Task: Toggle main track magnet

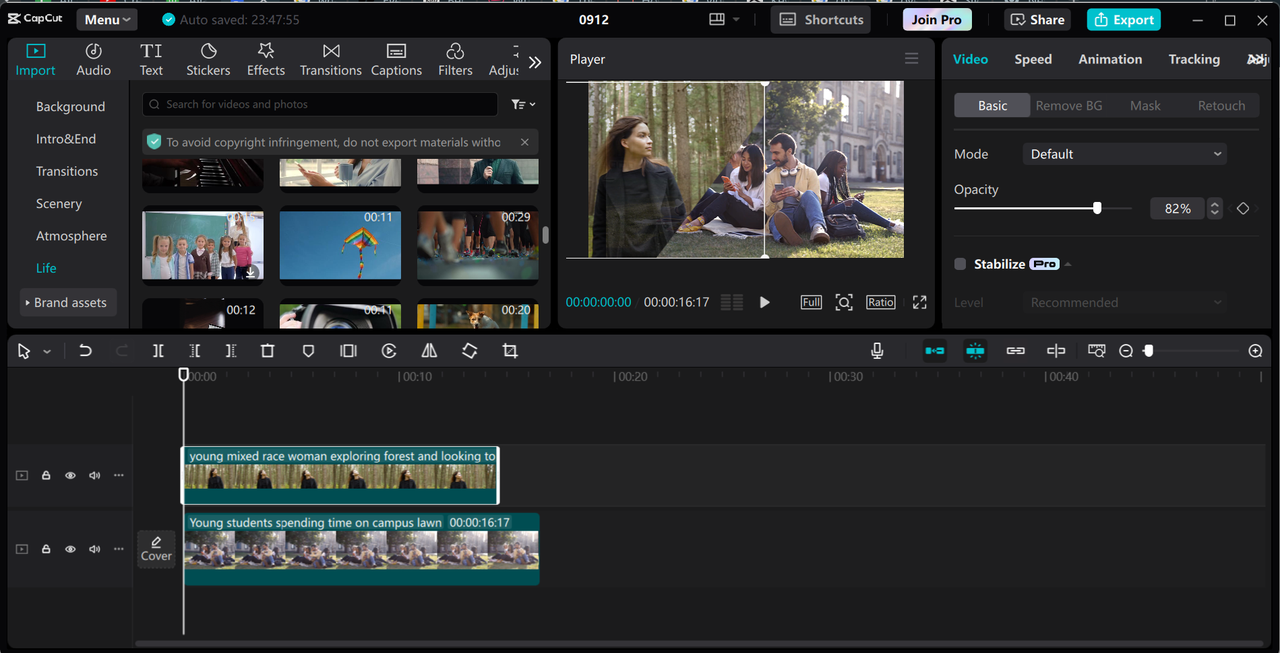Action: pyautogui.click(x=935, y=351)
